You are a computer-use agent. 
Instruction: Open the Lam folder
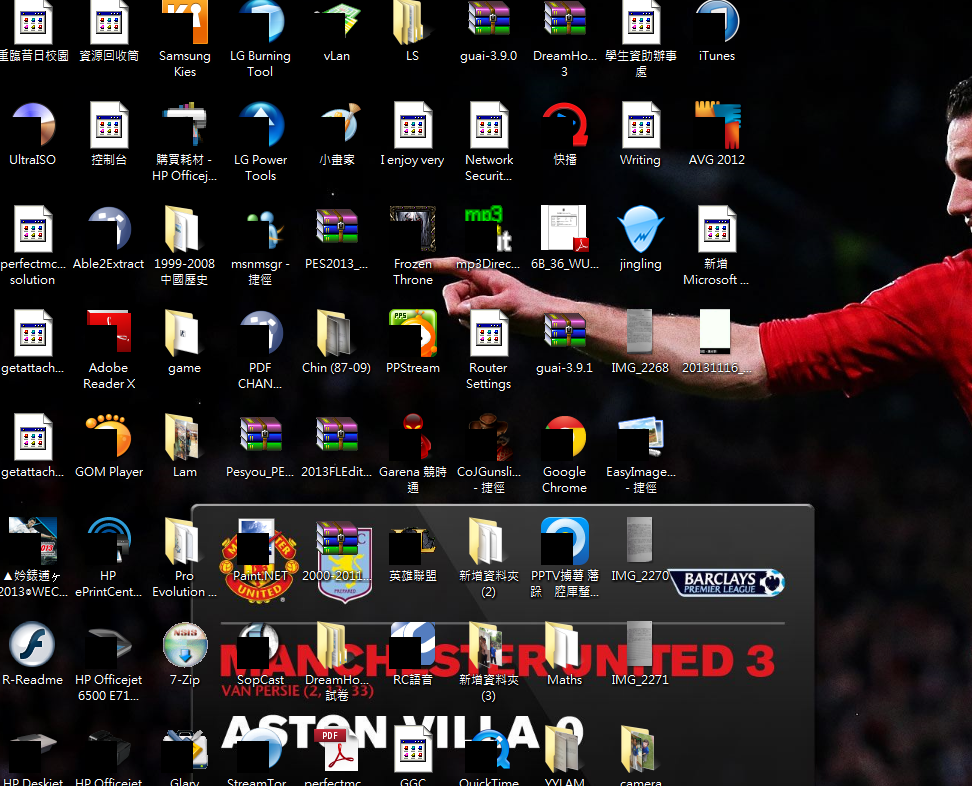click(185, 438)
